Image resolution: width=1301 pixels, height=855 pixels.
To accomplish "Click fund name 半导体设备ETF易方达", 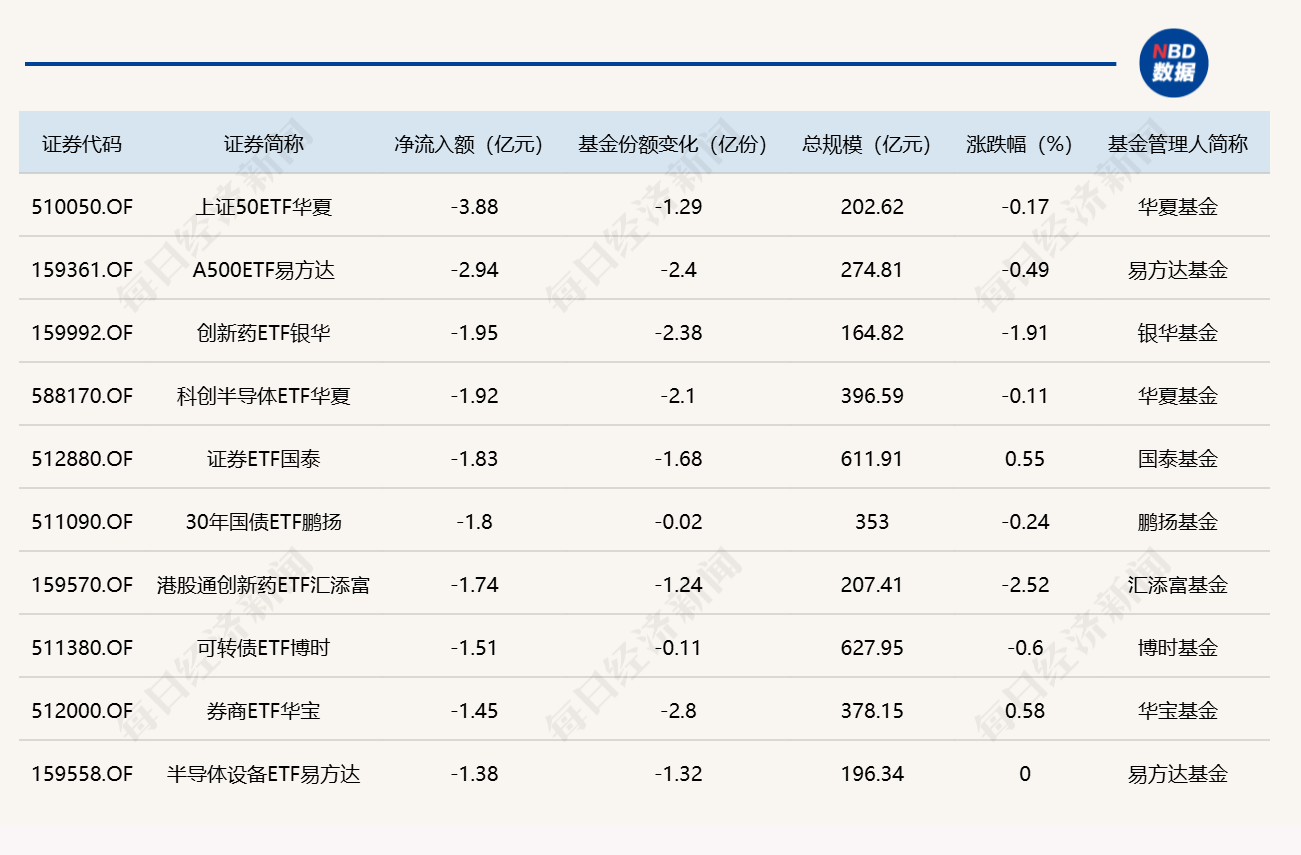I will 264,774.
